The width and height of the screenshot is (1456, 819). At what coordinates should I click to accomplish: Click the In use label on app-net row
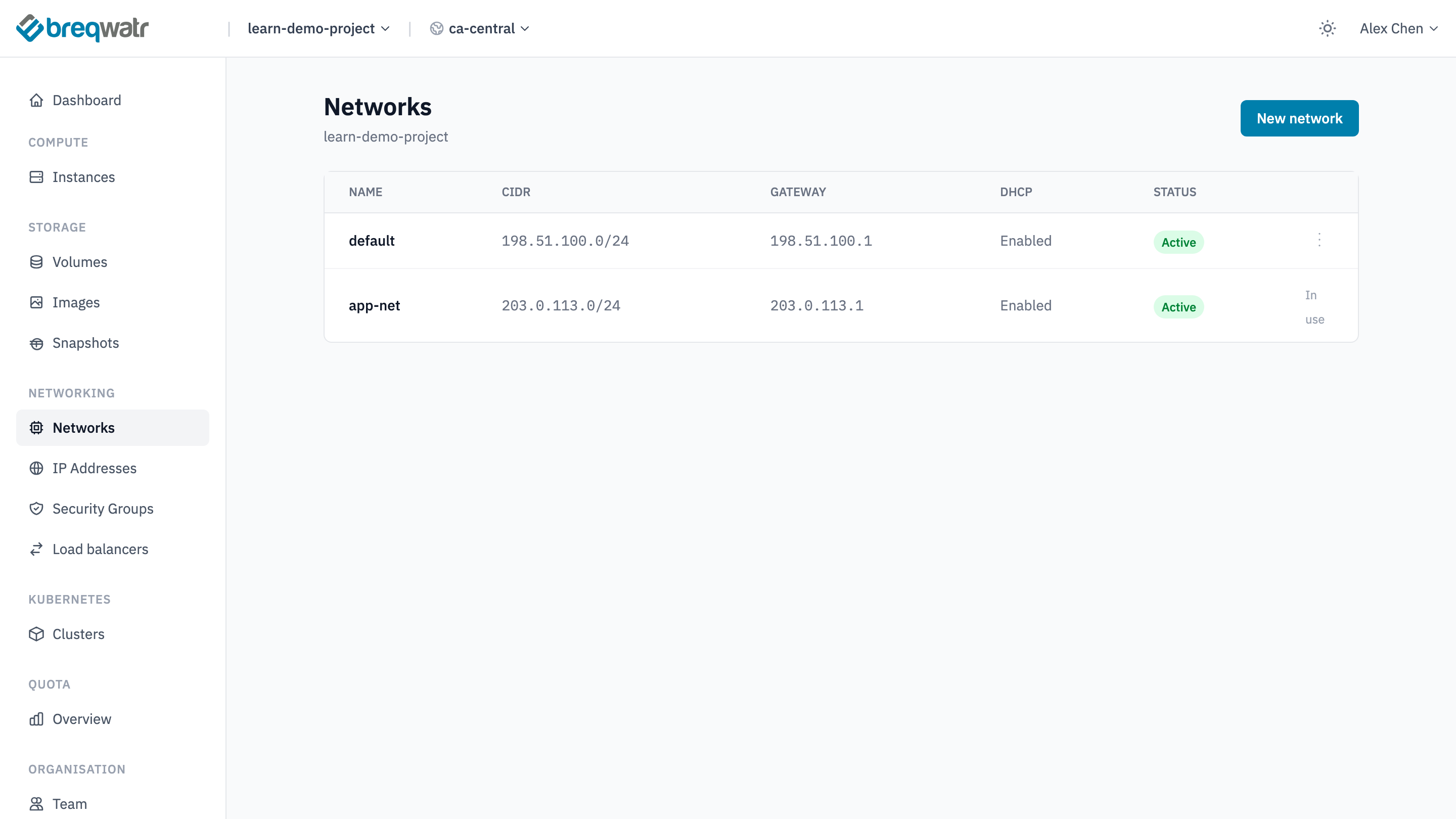point(1314,307)
